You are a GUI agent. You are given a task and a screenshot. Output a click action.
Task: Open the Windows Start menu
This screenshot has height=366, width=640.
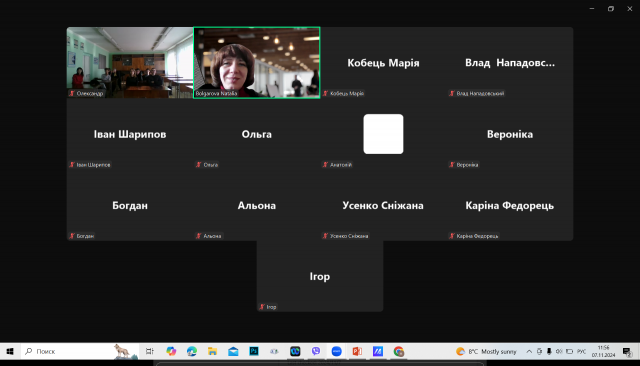(10, 351)
